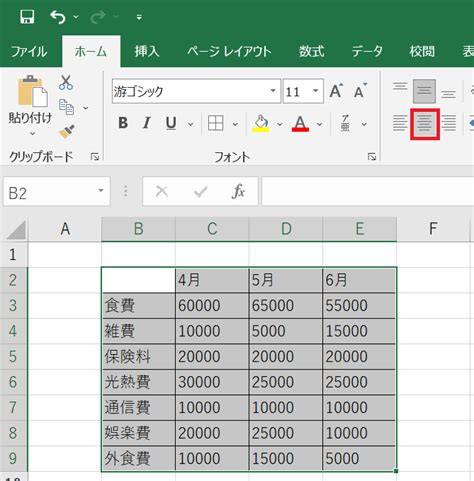This screenshot has height=481, width=474.
Task: Open the undo history dropdown arrow
Action: 76,17
